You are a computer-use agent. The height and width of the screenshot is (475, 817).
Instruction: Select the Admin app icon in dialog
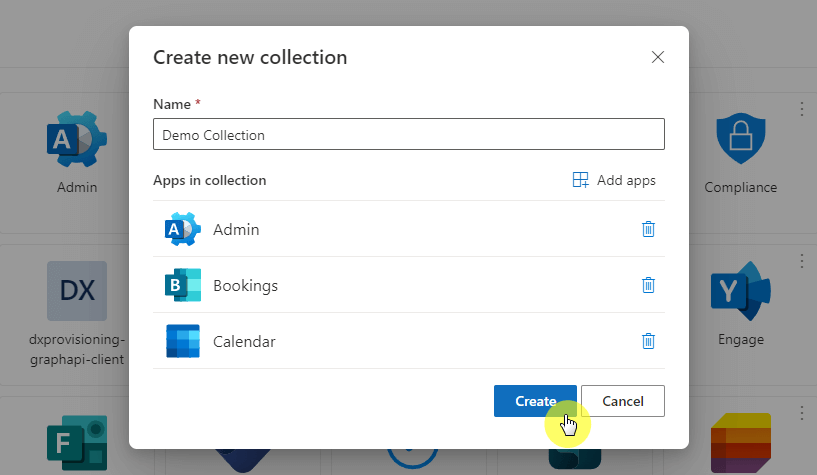pos(182,229)
